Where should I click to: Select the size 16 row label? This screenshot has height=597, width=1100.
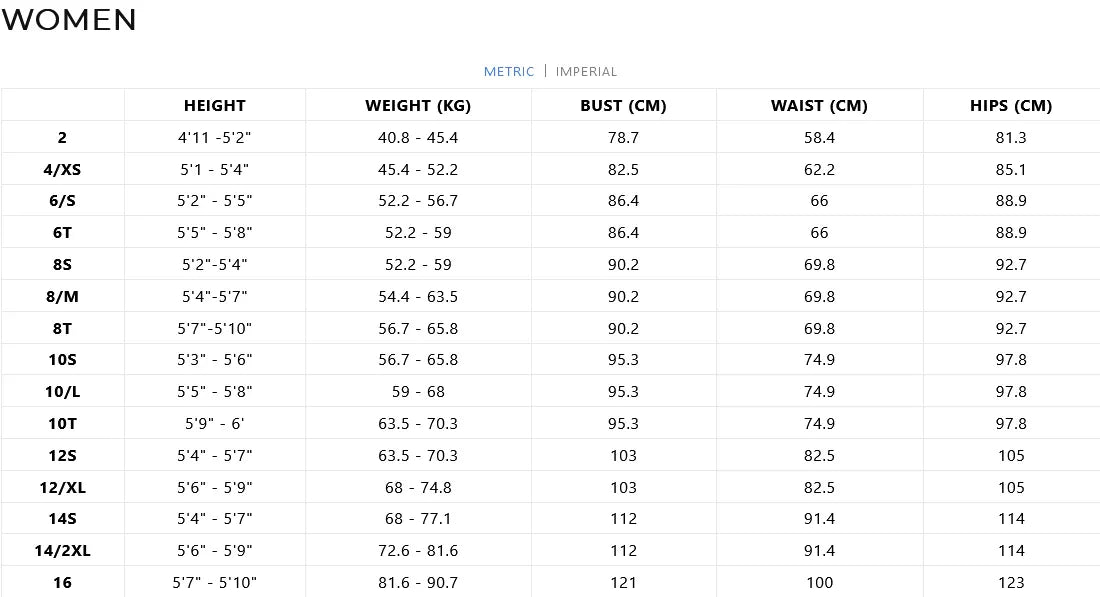(62, 583)
